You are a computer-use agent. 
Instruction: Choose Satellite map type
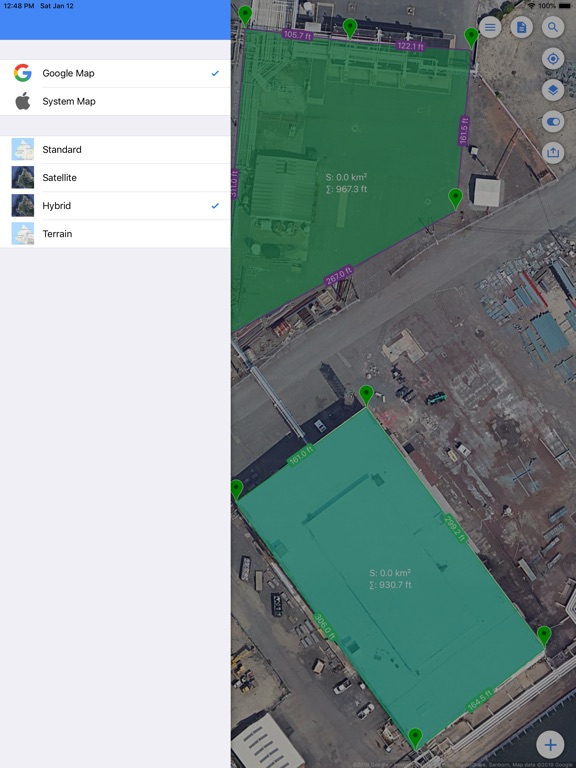click(115, 177)
